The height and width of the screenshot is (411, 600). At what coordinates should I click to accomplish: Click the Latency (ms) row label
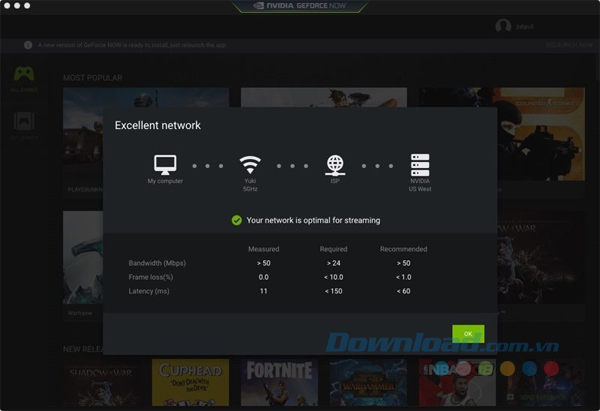pyautogui.click(x=149, y=291)
